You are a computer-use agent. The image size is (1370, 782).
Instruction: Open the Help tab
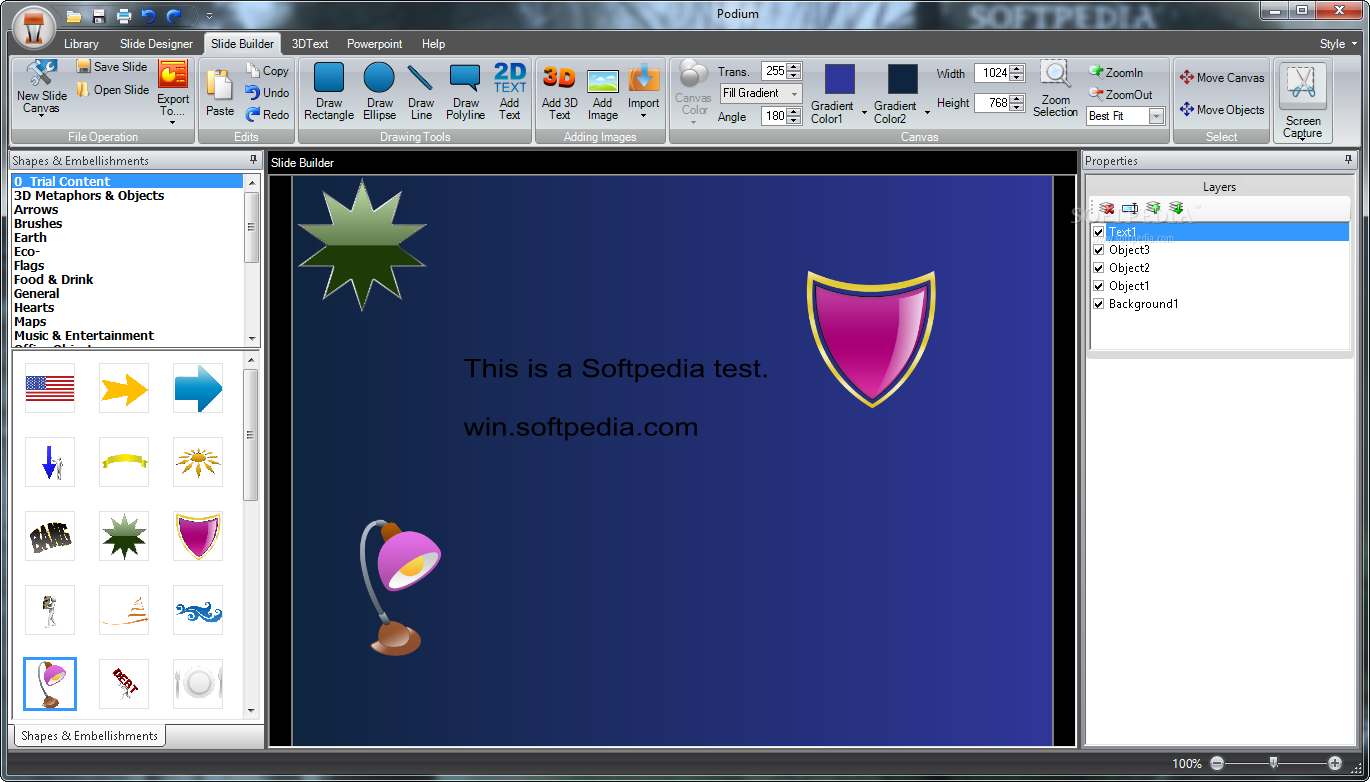[x=433, y=44]
